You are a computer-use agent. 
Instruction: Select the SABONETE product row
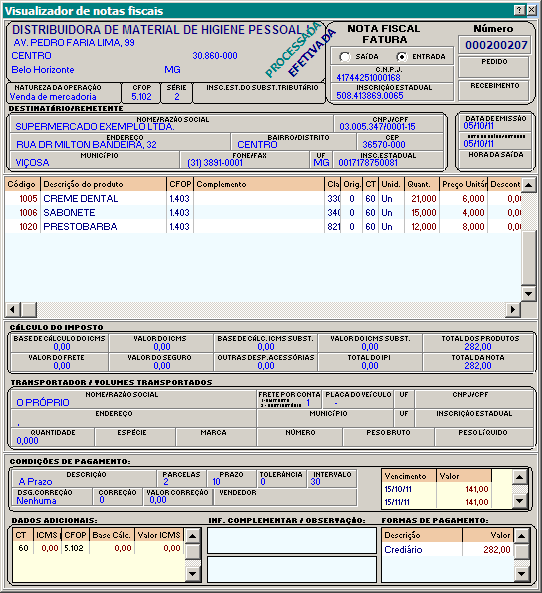tap(263, 213)
